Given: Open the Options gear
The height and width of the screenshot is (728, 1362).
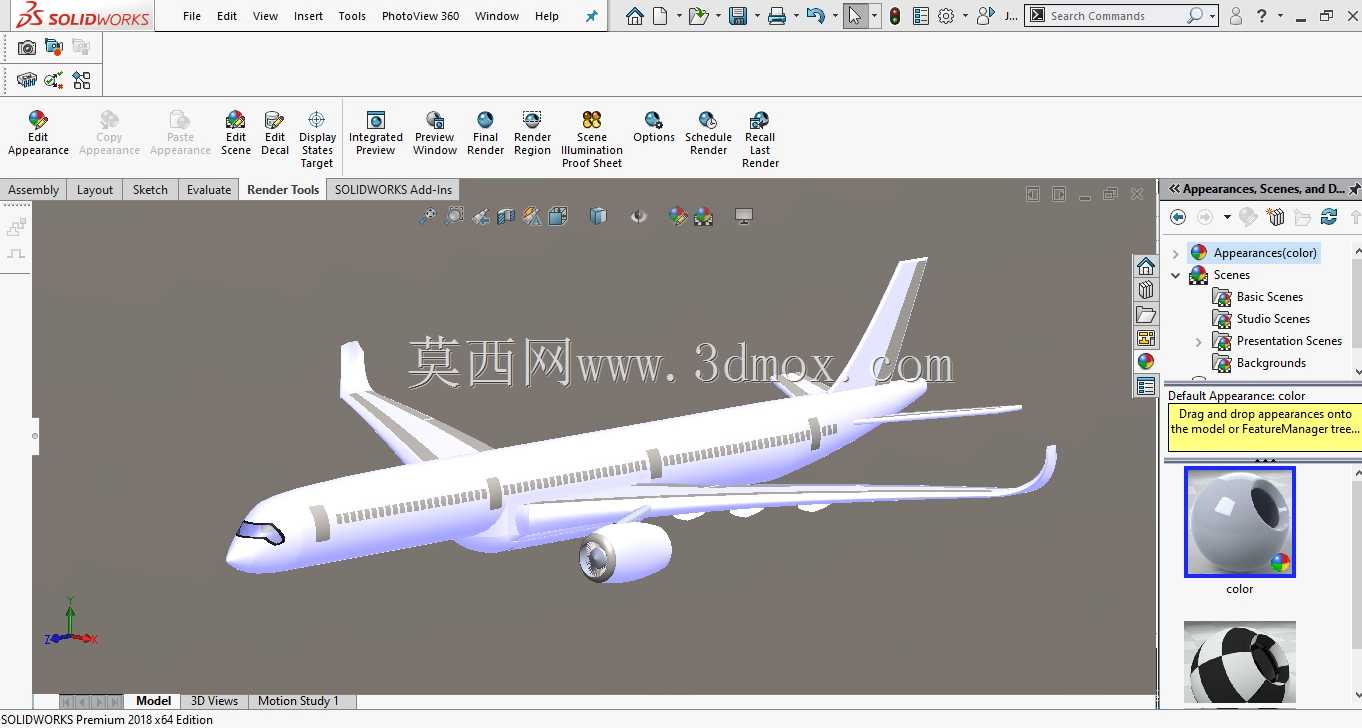Looking at the screenshot, I should [x=946, y=16].
